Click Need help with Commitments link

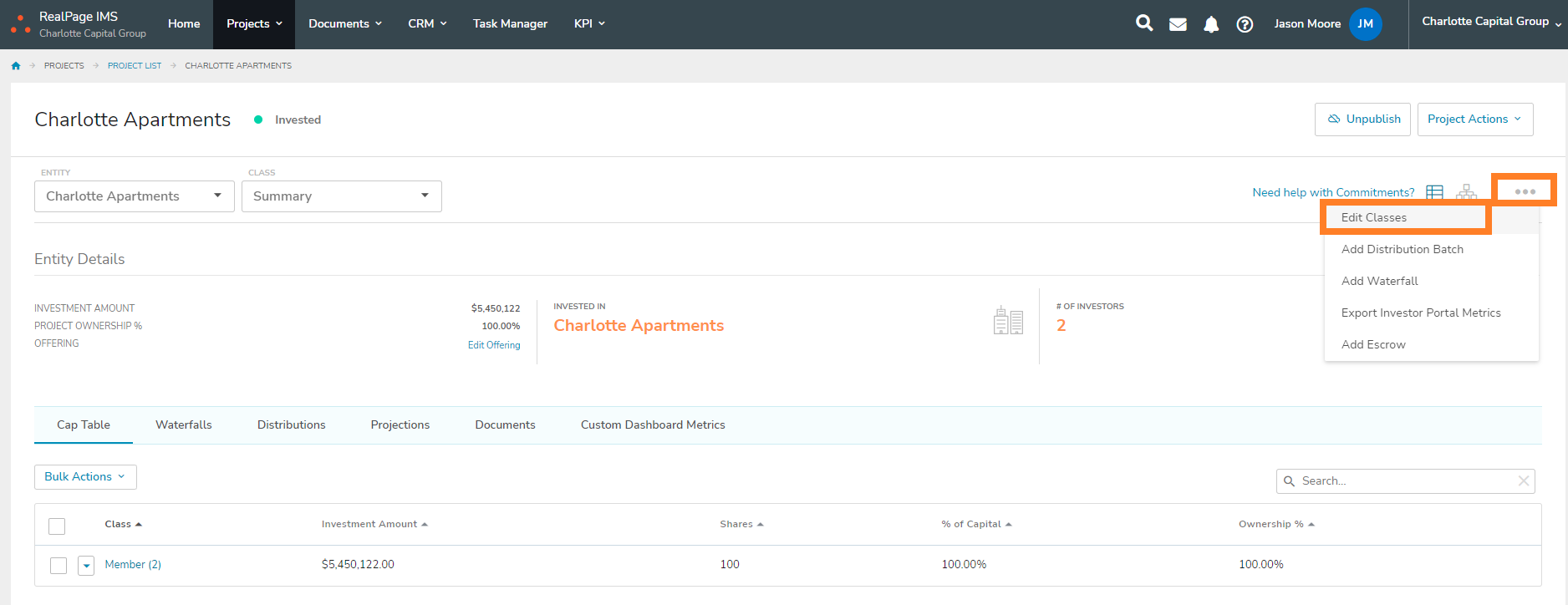[1333, 193]
